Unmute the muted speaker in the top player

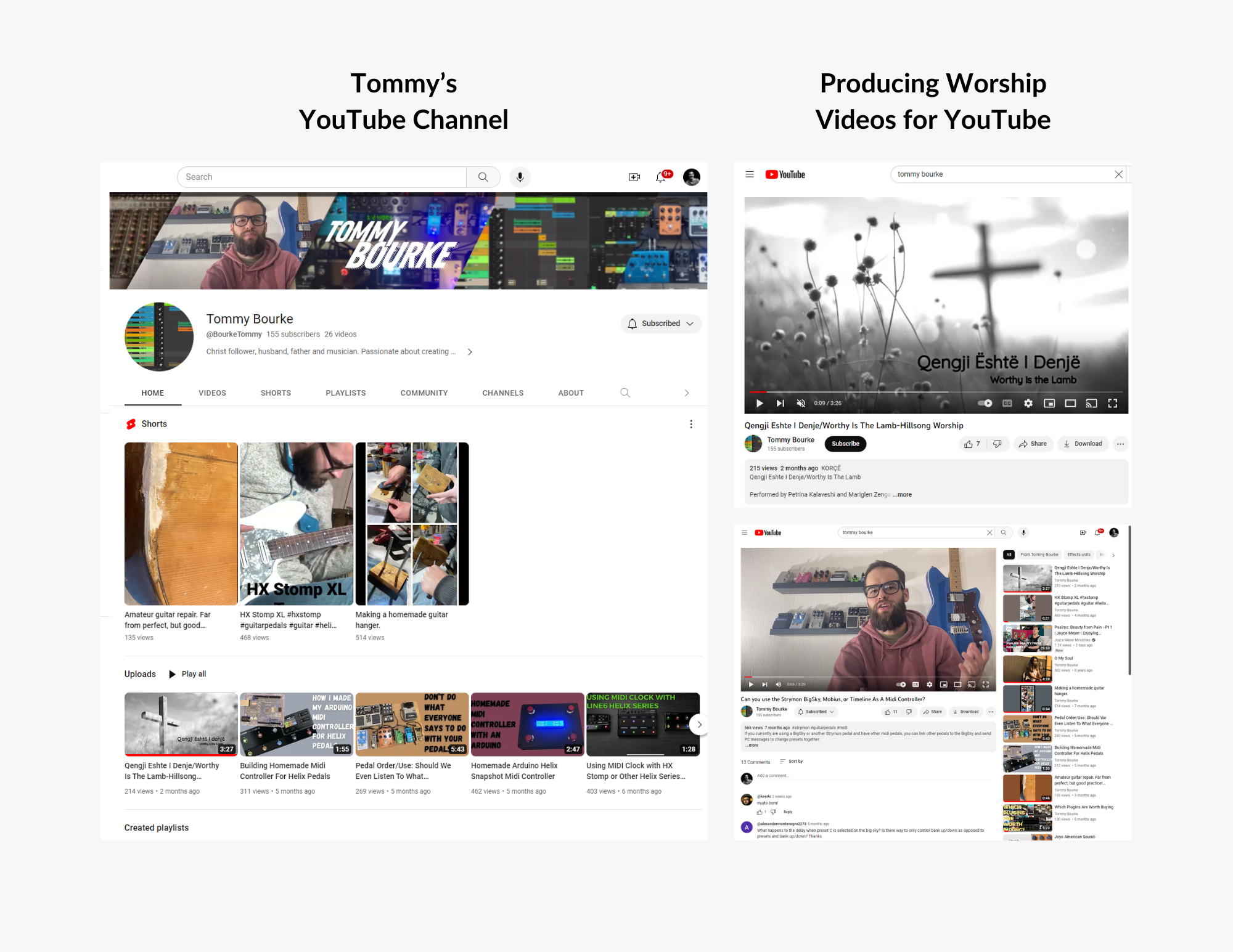801,404
